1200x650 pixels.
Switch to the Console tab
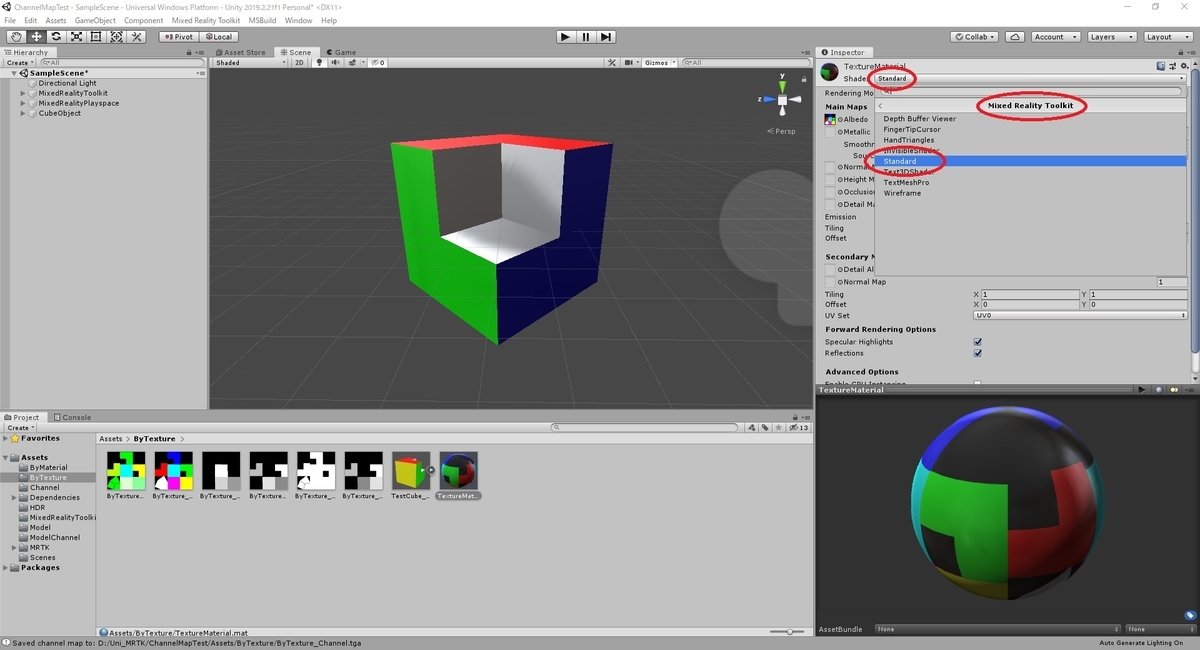click(72, 417)
